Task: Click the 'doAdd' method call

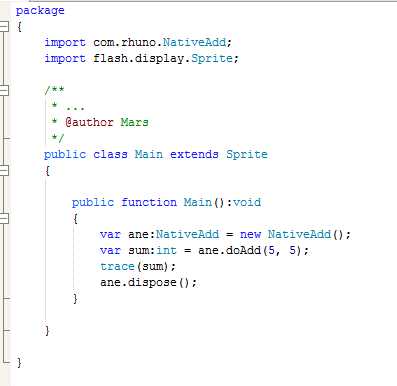Action: point(243,250)
